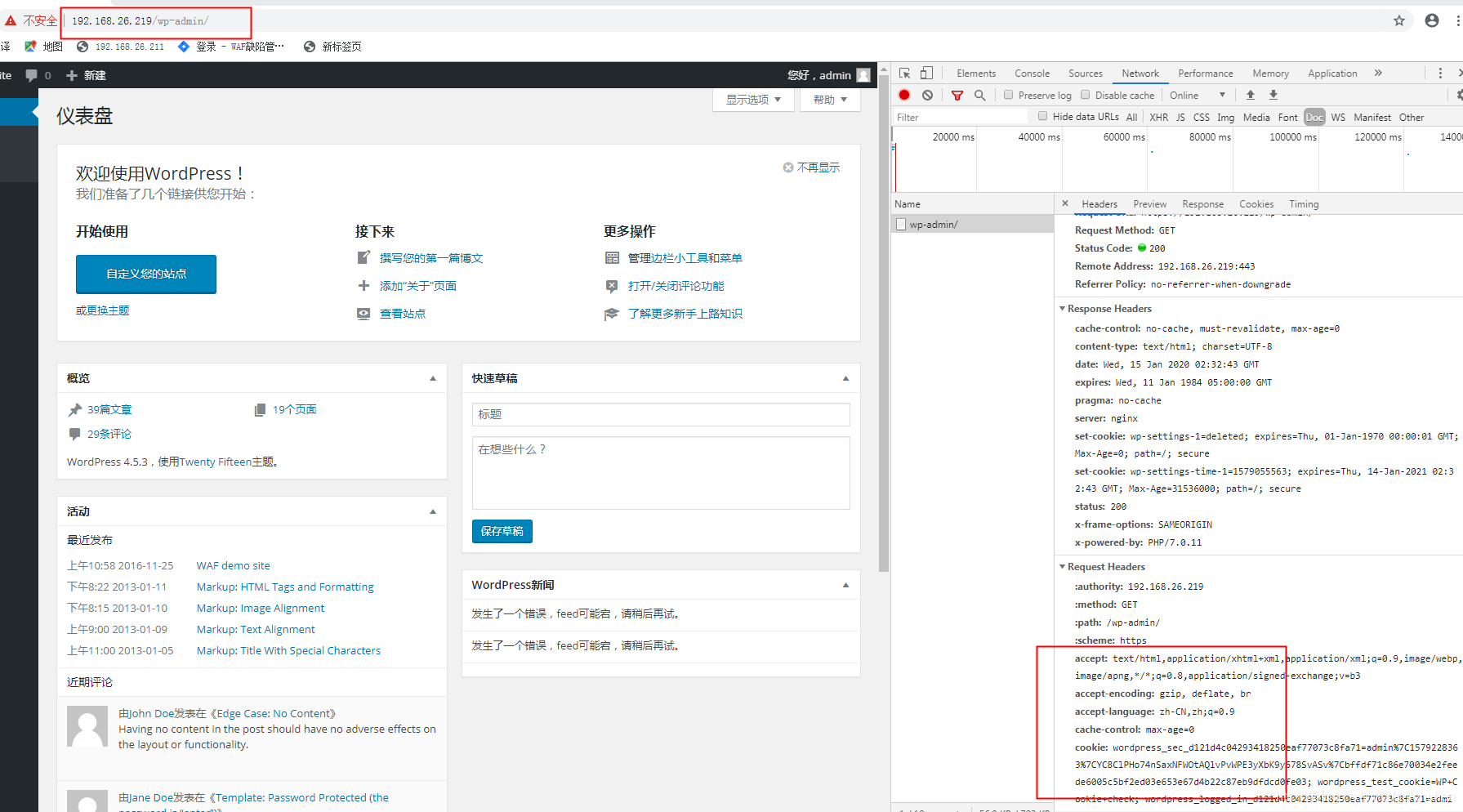The image size is (1463, 812).
Task: Click the Save Draft button
Action: (502, 531)
